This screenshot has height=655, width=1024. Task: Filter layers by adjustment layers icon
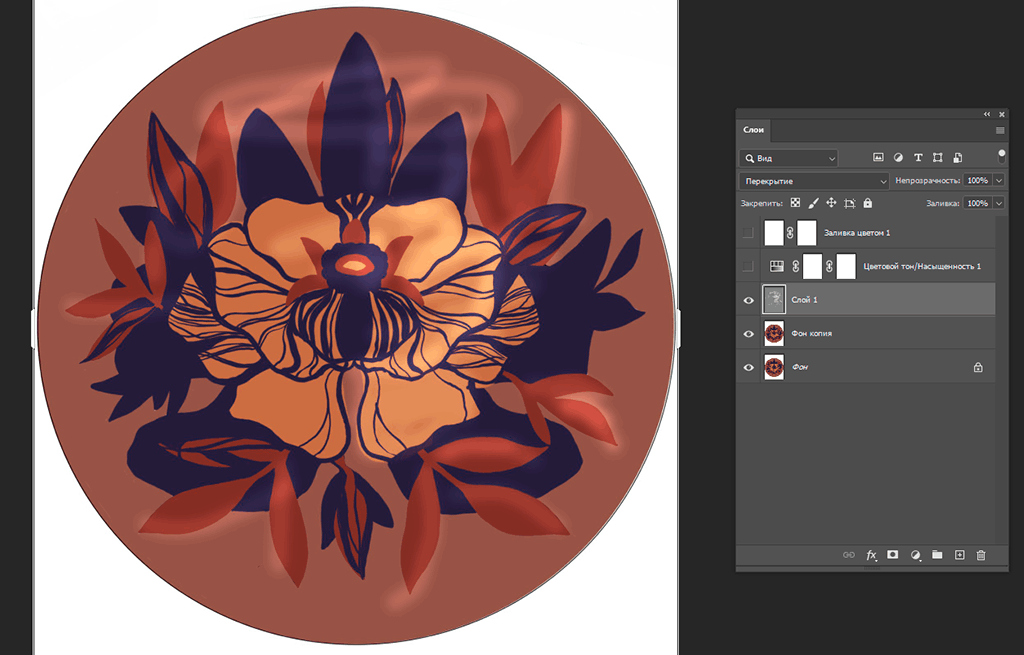point(898,157)
